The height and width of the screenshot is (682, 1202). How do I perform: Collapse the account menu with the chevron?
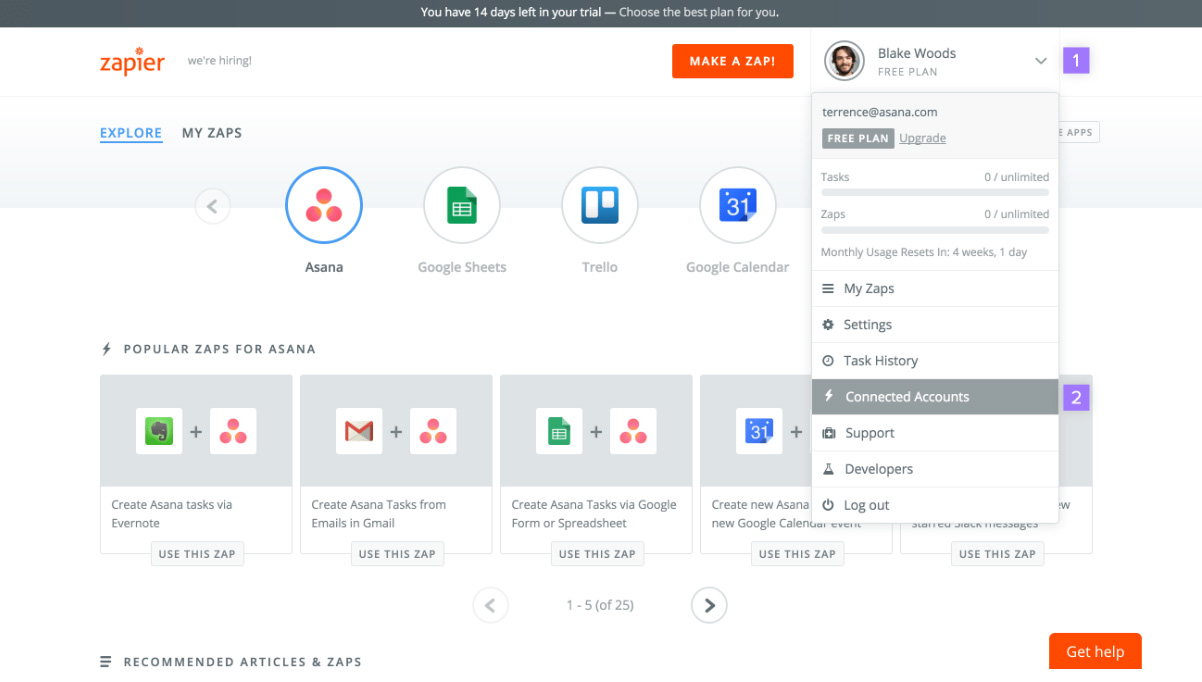pyautogui.click(x=1041, y=61)
